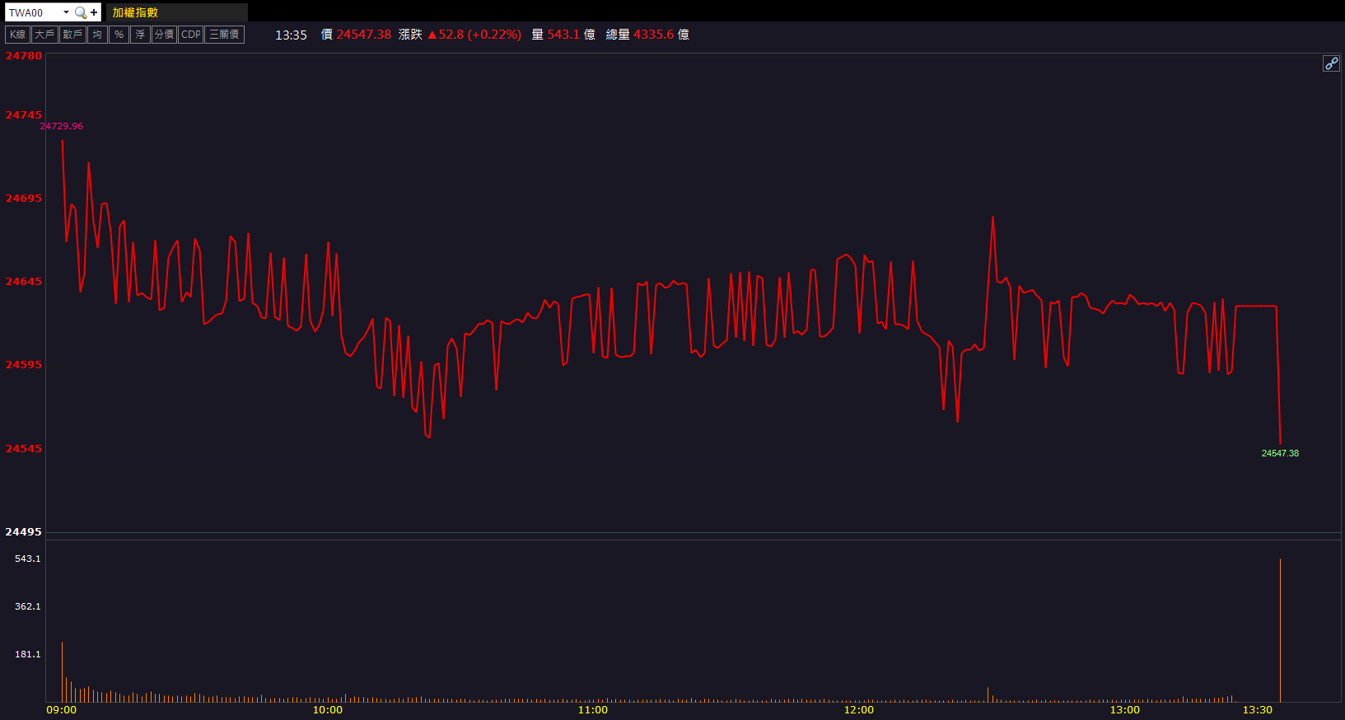Click the 24645 y-axis label
Viewport: 1345px width, 720px height.
coord(24,281)
